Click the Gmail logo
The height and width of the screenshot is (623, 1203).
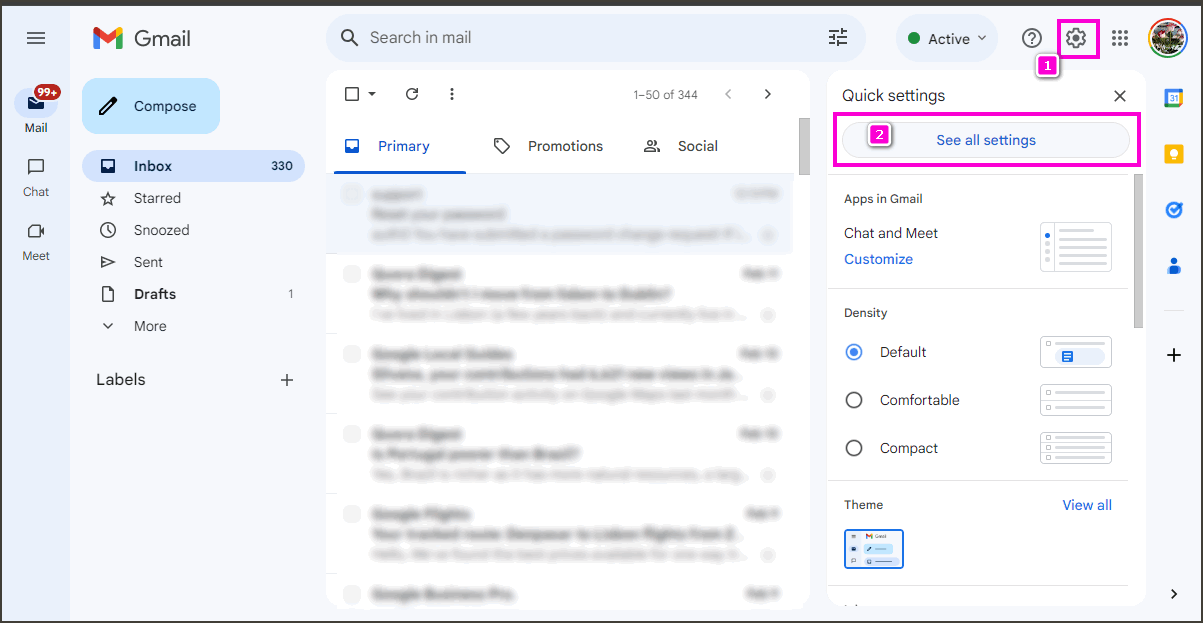pyautogui.click(x=142, y=38)
